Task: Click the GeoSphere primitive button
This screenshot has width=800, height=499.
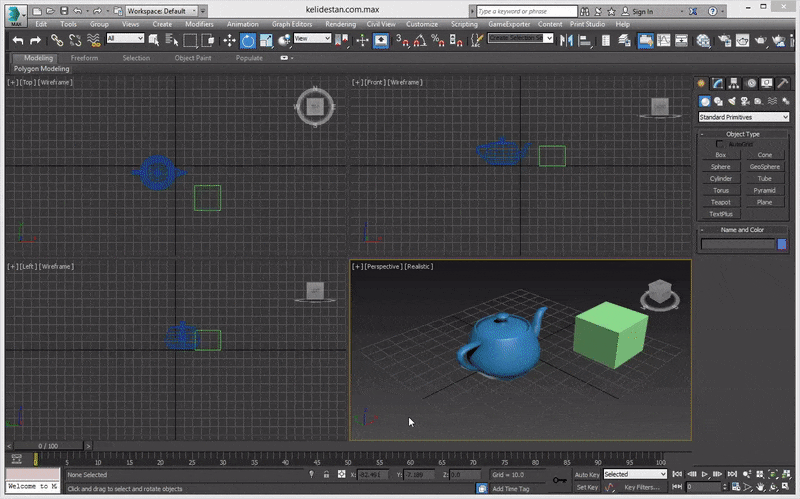Action: tap(764, 166)
